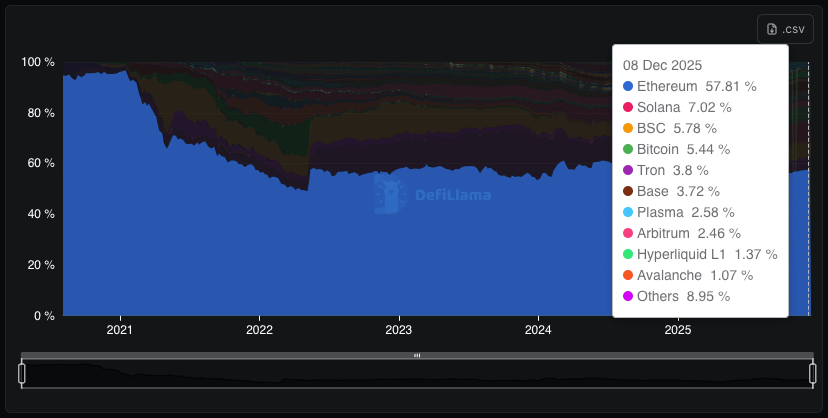The width and height of the screenshot is (828, 418).
Task: Click the magenta Others color dot
Action: tap(628, 296)
